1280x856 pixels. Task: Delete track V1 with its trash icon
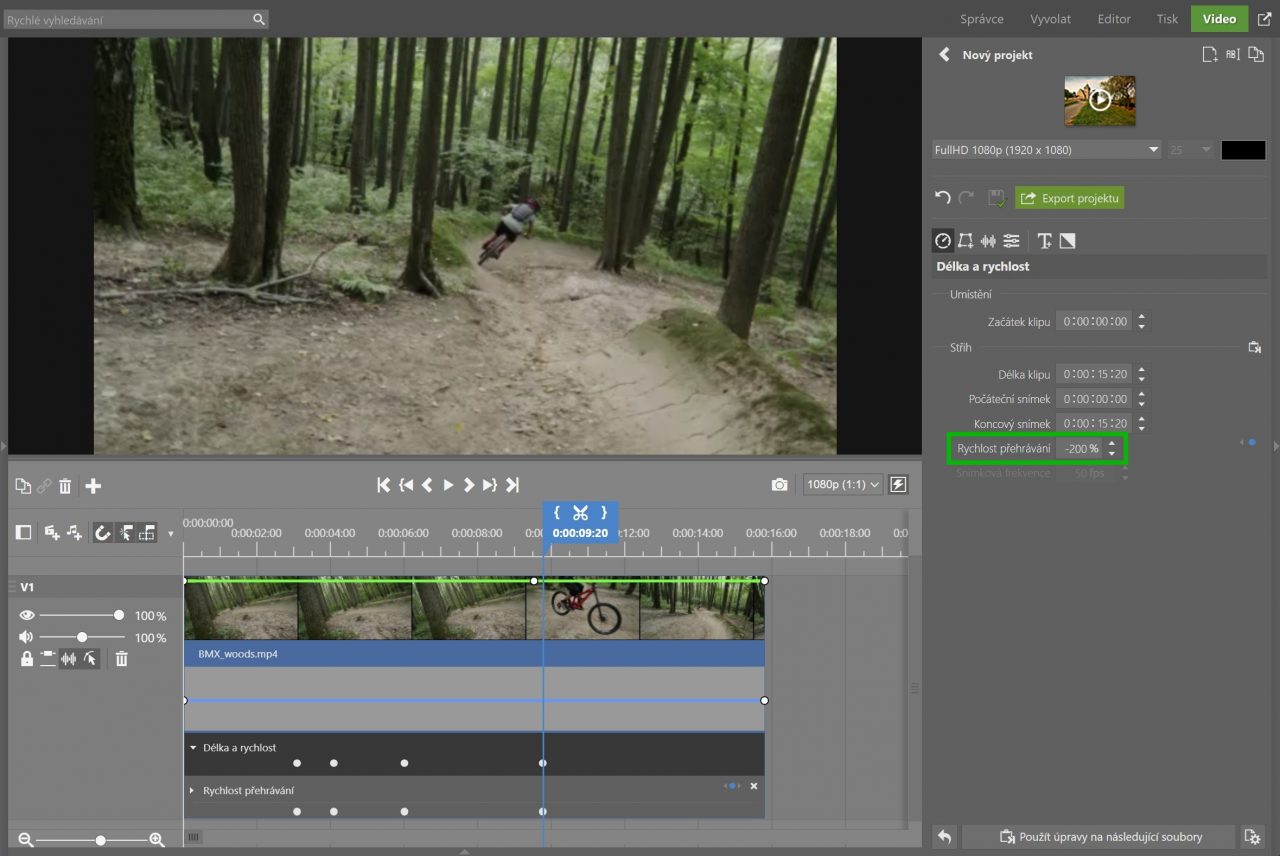[121, 659]
